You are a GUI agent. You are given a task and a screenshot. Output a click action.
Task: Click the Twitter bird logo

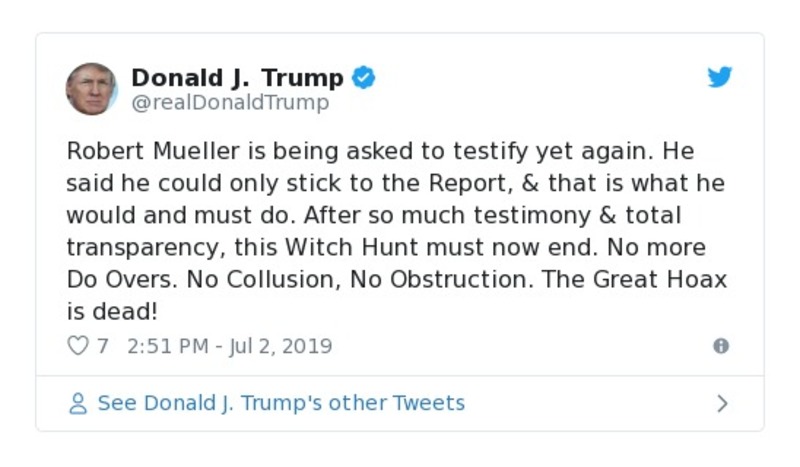pos(720,78)
